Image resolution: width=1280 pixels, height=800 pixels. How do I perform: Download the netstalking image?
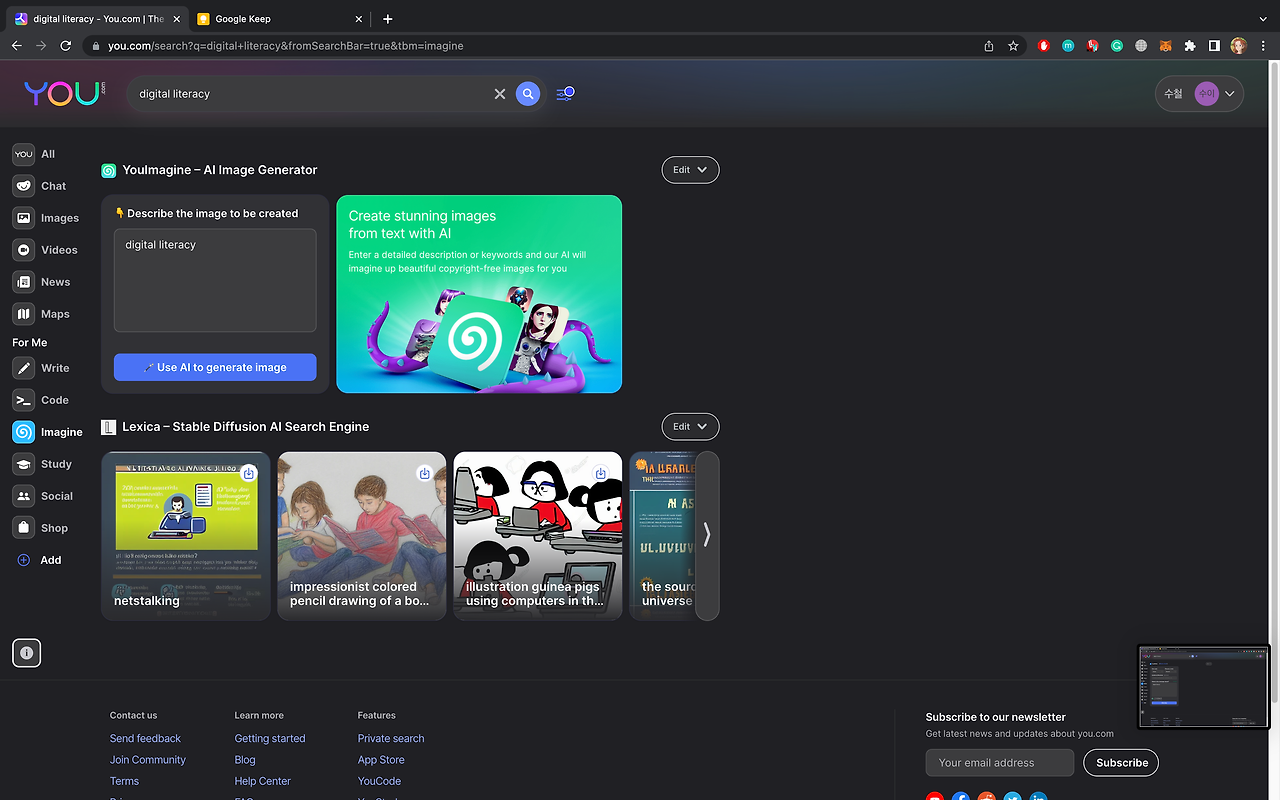pyautogui.click(x=249, y=473)
